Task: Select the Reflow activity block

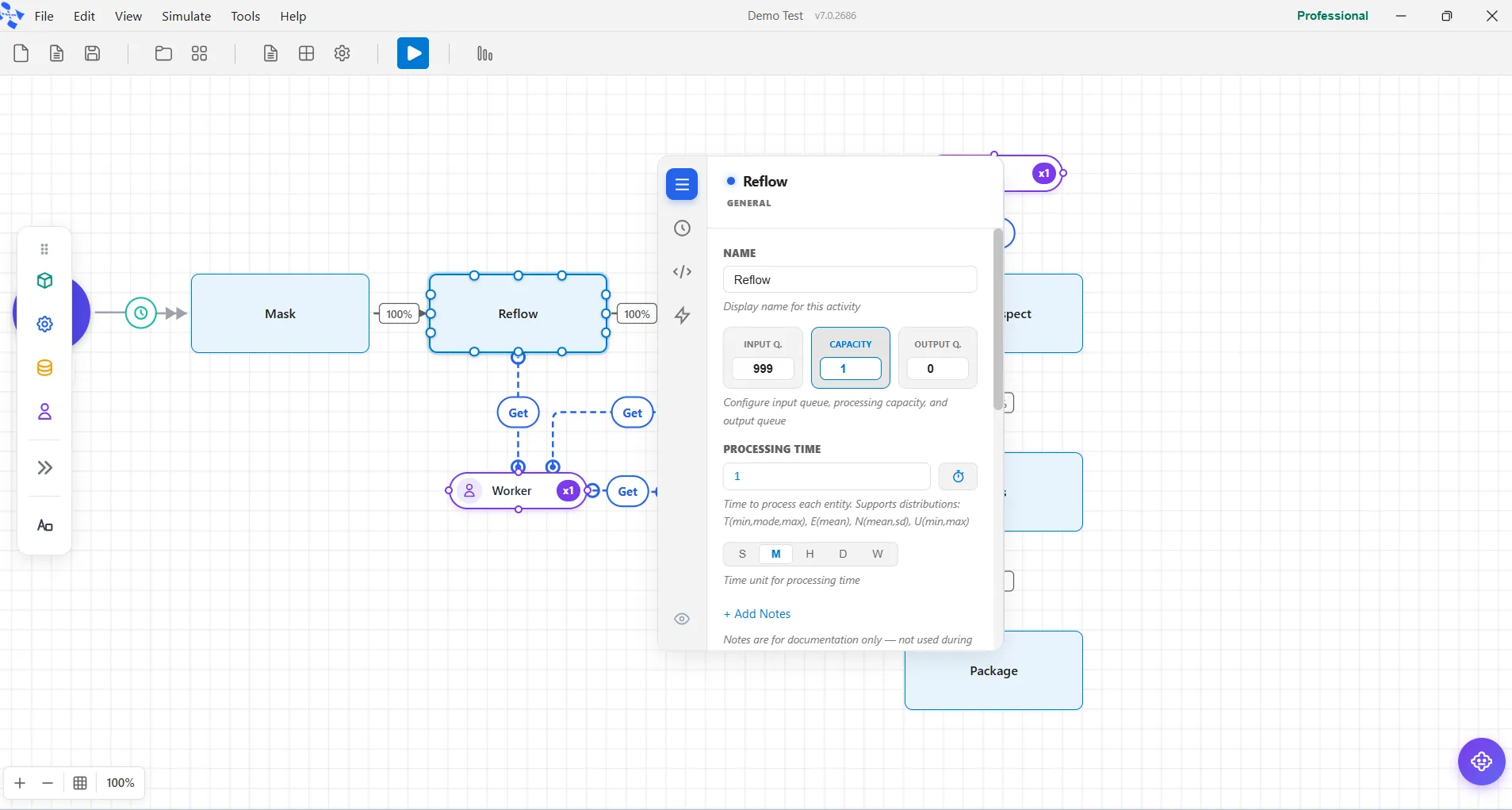Action: 519,313
